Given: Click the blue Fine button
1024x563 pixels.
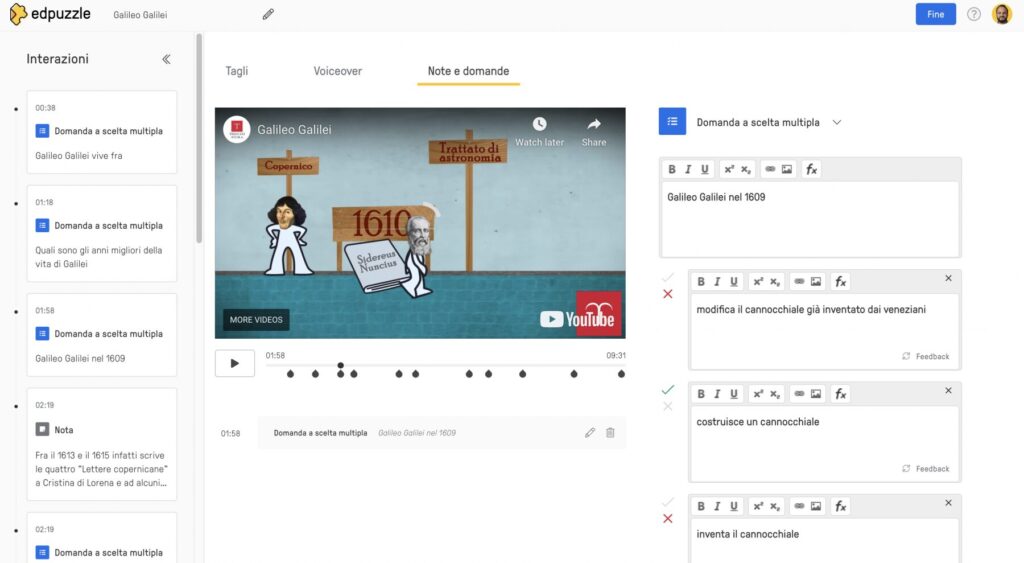Looking at the screenshot, I should (x=935, y=14).
